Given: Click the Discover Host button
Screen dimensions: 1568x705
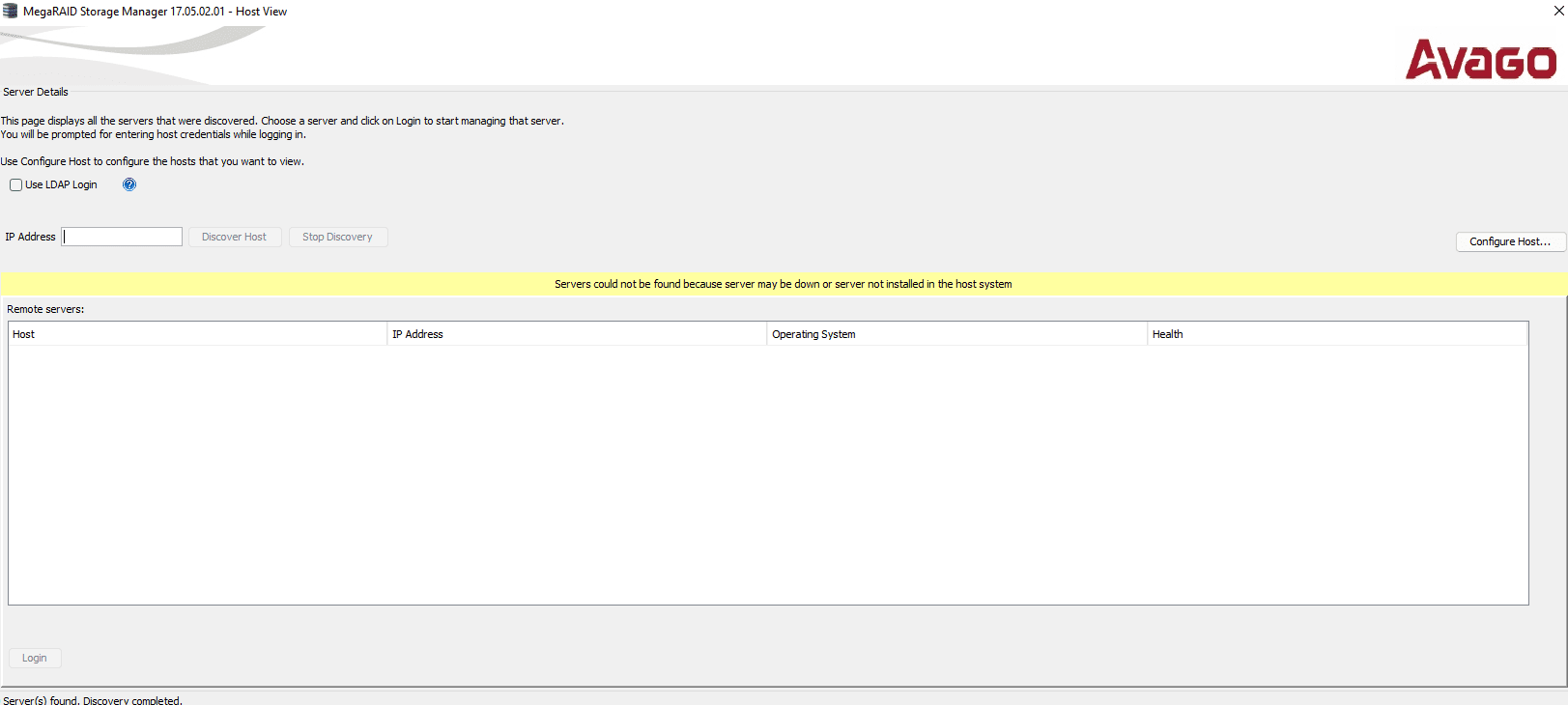Looking at the screenshot, I should [235, 237].
